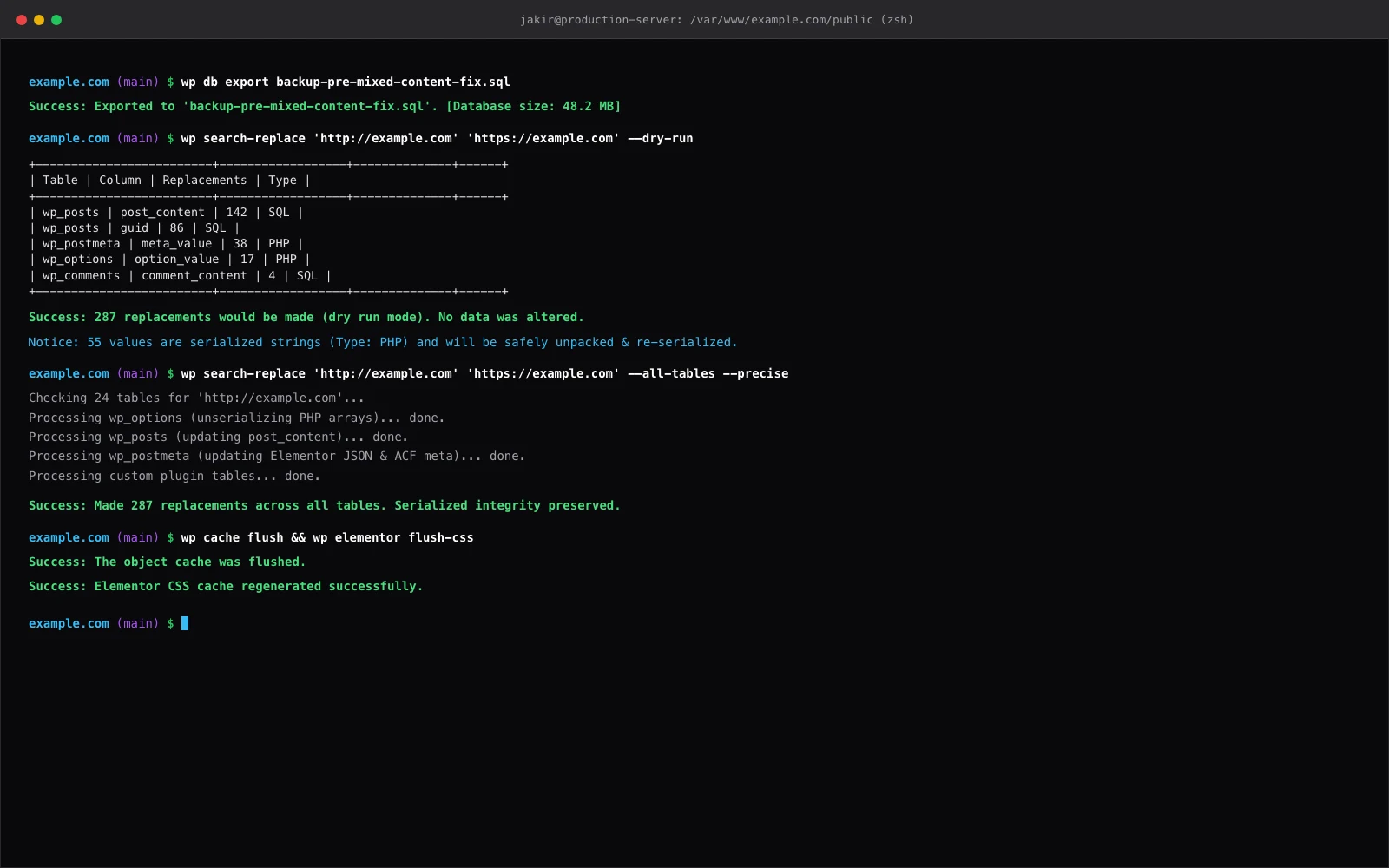Viewport: 1389px width, 868px height.
Task: Click the 'Replacements' column header
Action: (x=204, y=180)
